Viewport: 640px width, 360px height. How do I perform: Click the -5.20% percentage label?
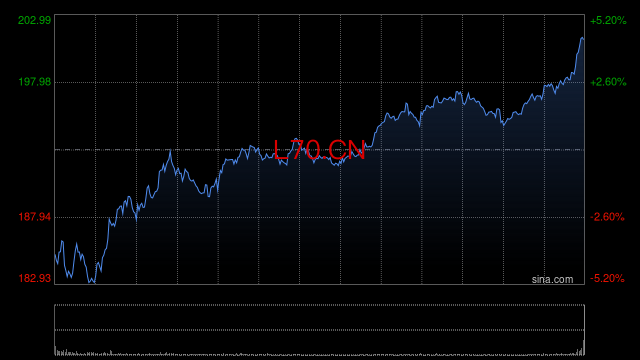click(x=607, y=278)
